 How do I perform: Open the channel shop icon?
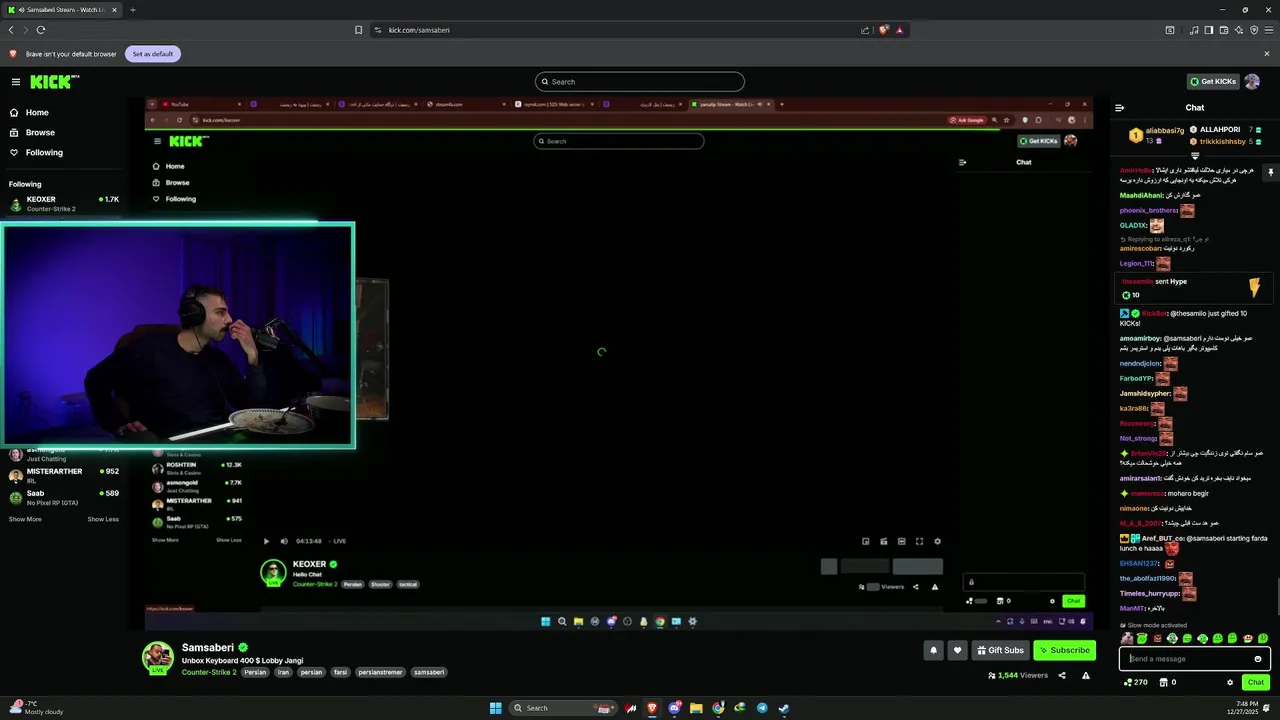[1164, 682]
